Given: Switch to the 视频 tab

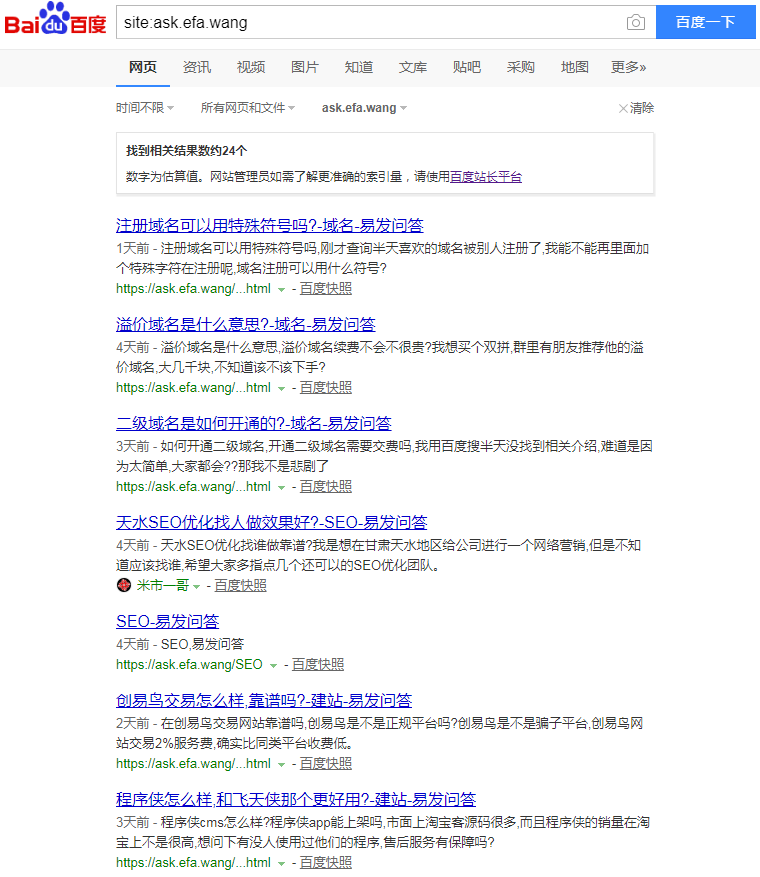Looking at the screenshot, I should click(x=251, y=67).
